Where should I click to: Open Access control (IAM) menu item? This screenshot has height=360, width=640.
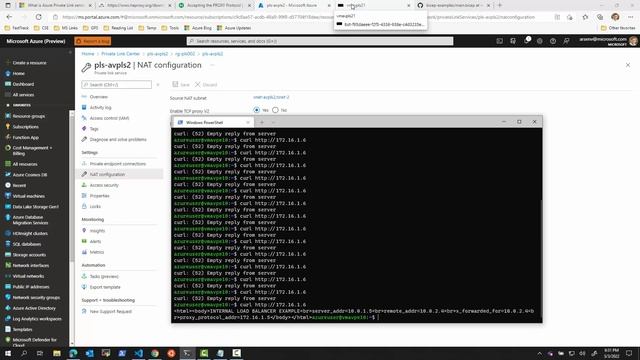(x=109, y=118)
